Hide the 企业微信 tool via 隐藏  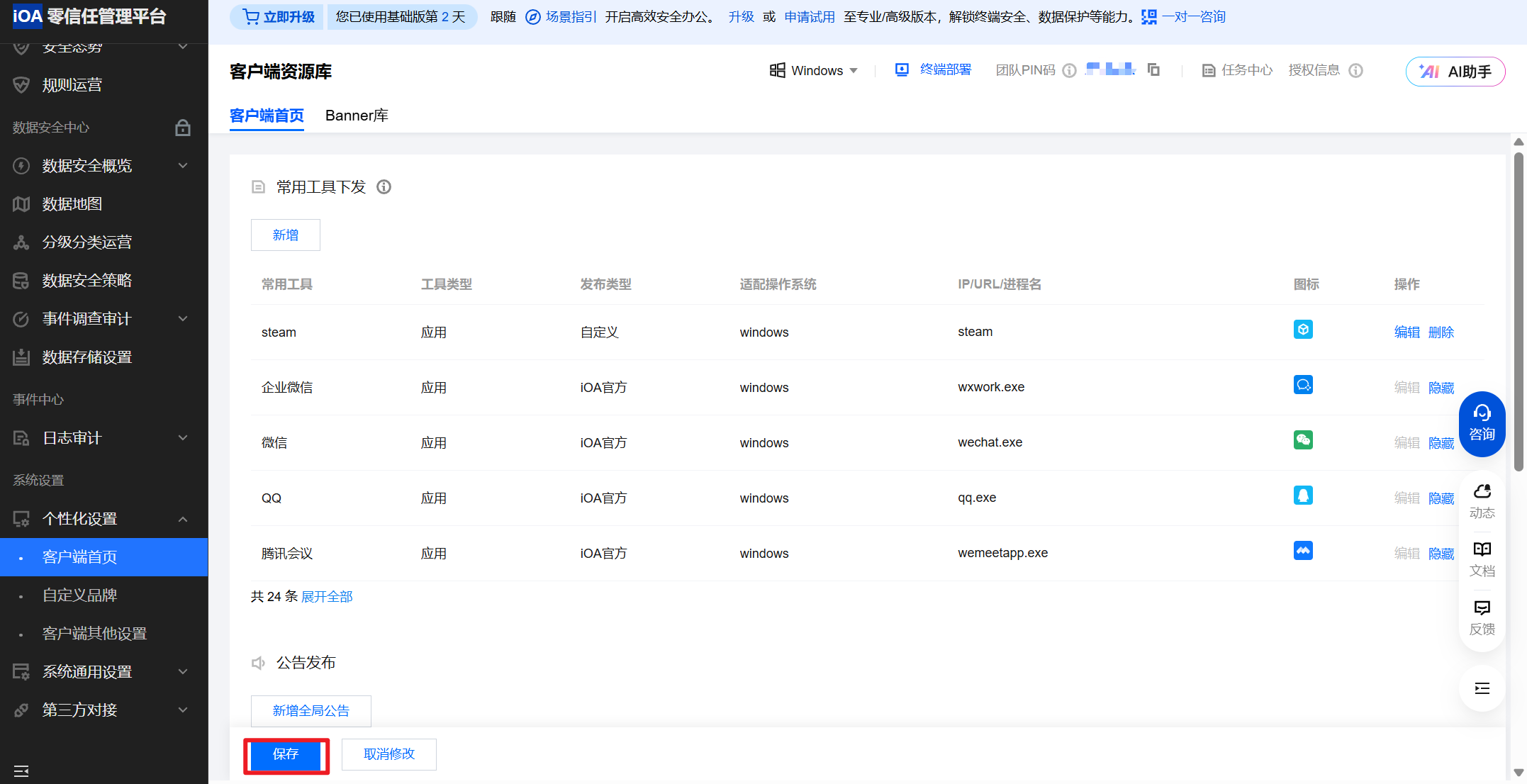coord(1441,387)
